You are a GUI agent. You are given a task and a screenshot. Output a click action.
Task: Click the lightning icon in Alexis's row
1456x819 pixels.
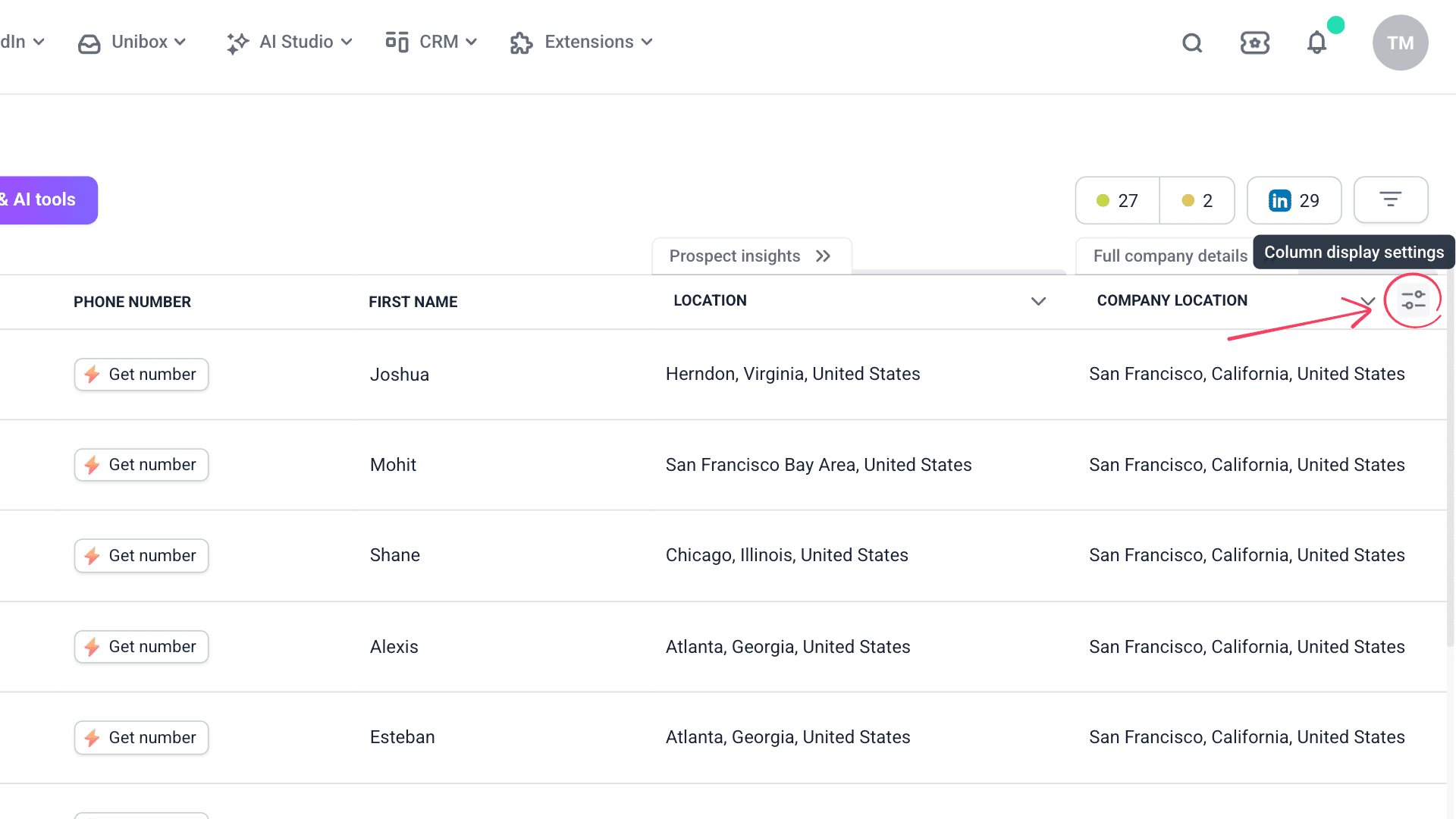pos(93,647)
